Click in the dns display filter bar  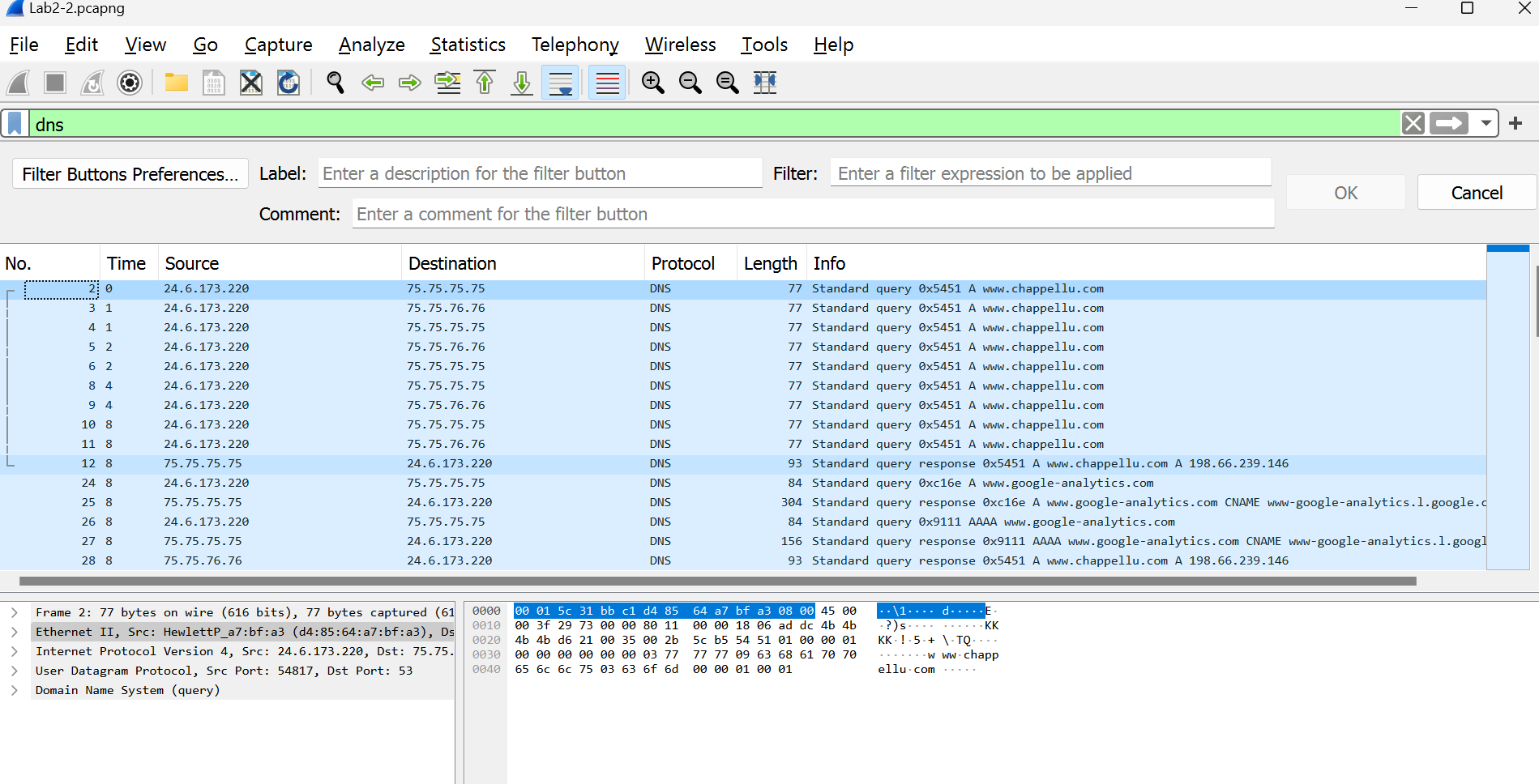coord(713,124)
